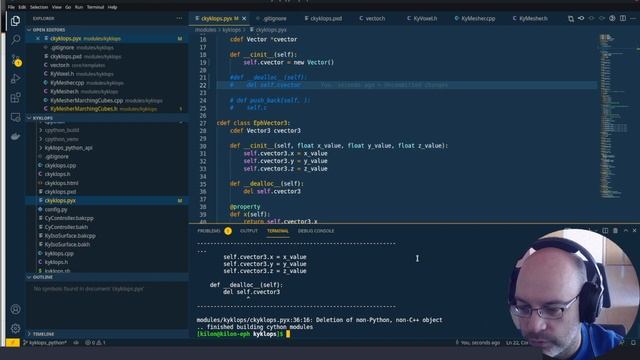This screenshot has height=360, width=640.
Task: Kill terminal with the trash icon
Action: (615, 231)
